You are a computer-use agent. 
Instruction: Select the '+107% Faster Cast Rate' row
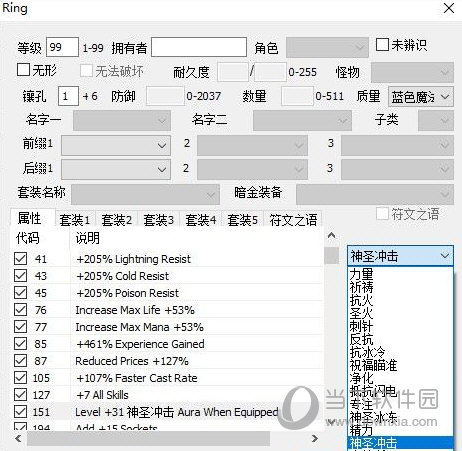pyautogui.click(x=167, y=378)
